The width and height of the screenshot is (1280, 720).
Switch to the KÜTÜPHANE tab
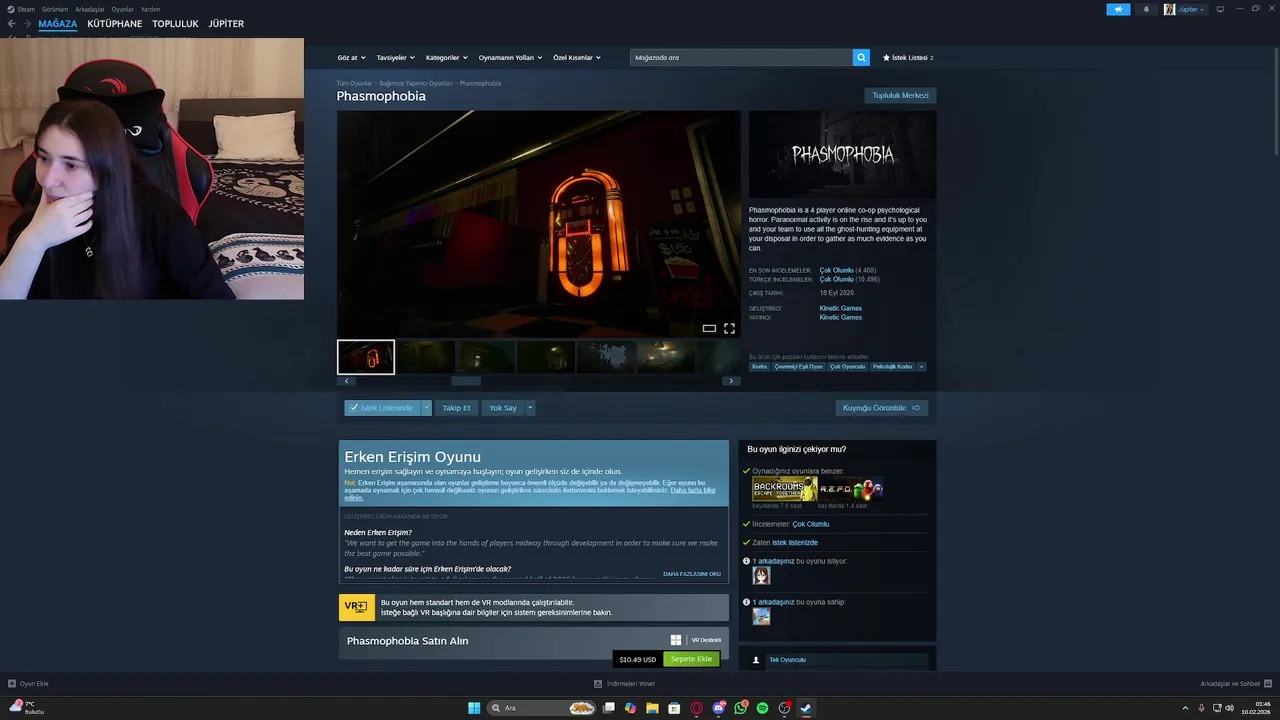pyautogui.click(x=115, y=24)
